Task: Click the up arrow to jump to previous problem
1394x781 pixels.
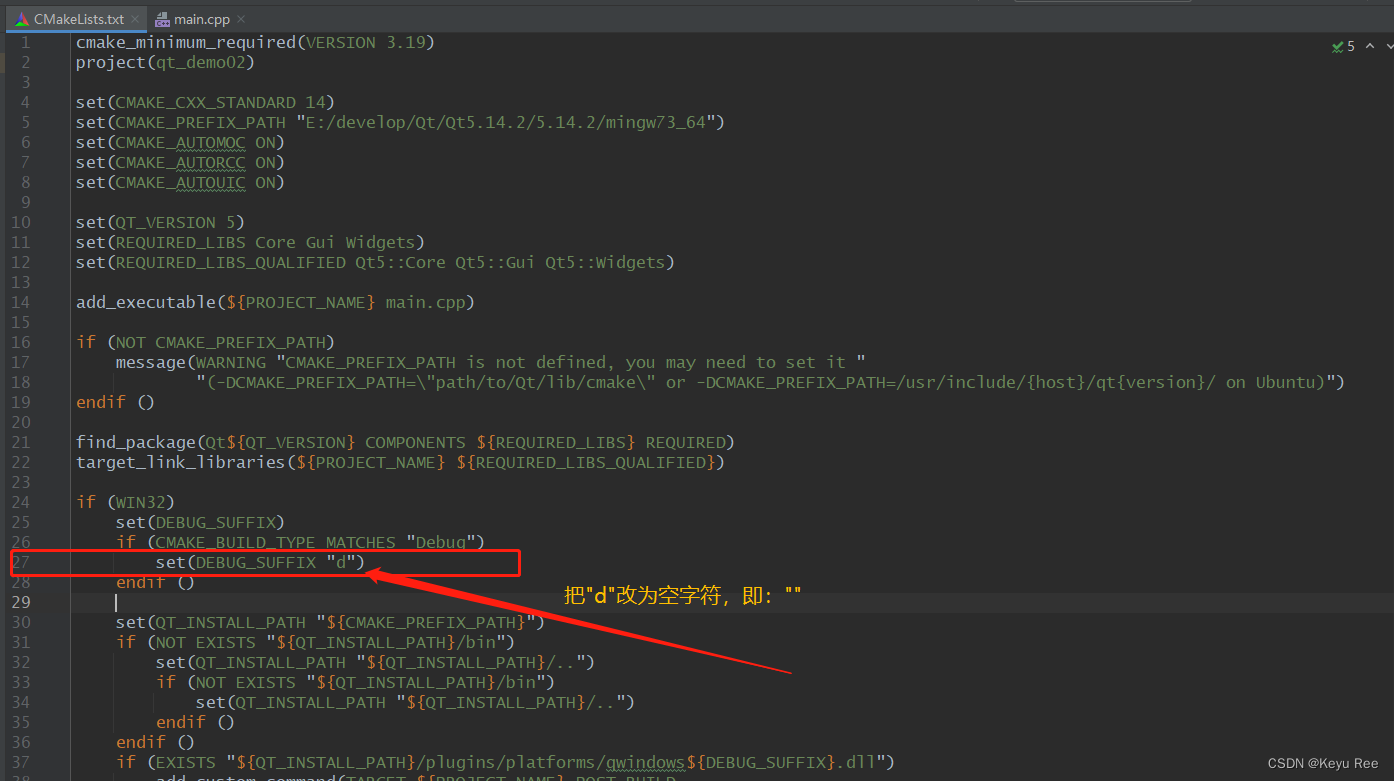Action: (x=1369, y=46)
